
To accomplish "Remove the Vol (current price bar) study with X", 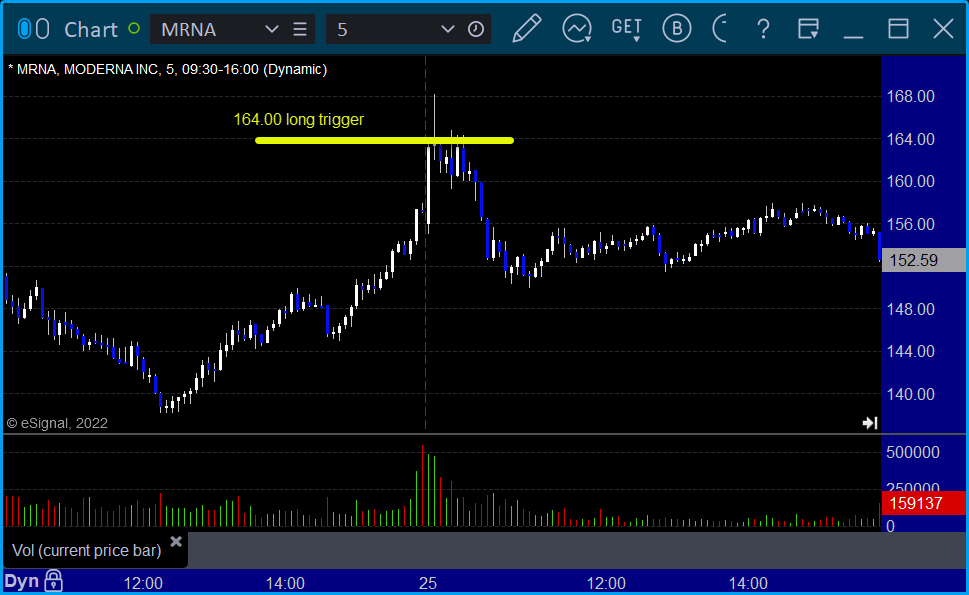I will coord(176,542).
